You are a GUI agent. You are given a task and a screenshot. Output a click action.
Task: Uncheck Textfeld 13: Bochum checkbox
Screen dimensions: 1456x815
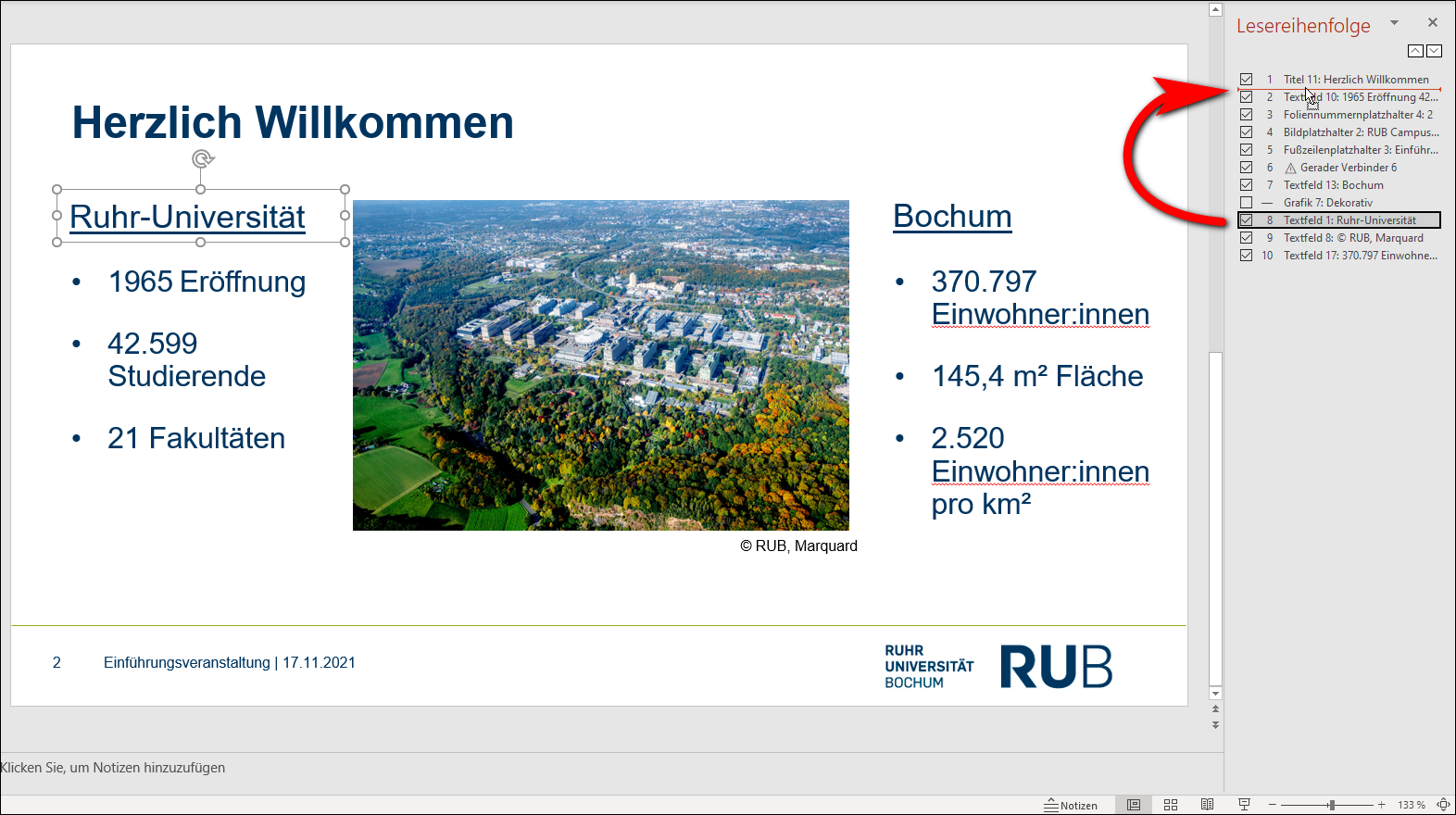pyautogui.click(x=1246, y=185)
